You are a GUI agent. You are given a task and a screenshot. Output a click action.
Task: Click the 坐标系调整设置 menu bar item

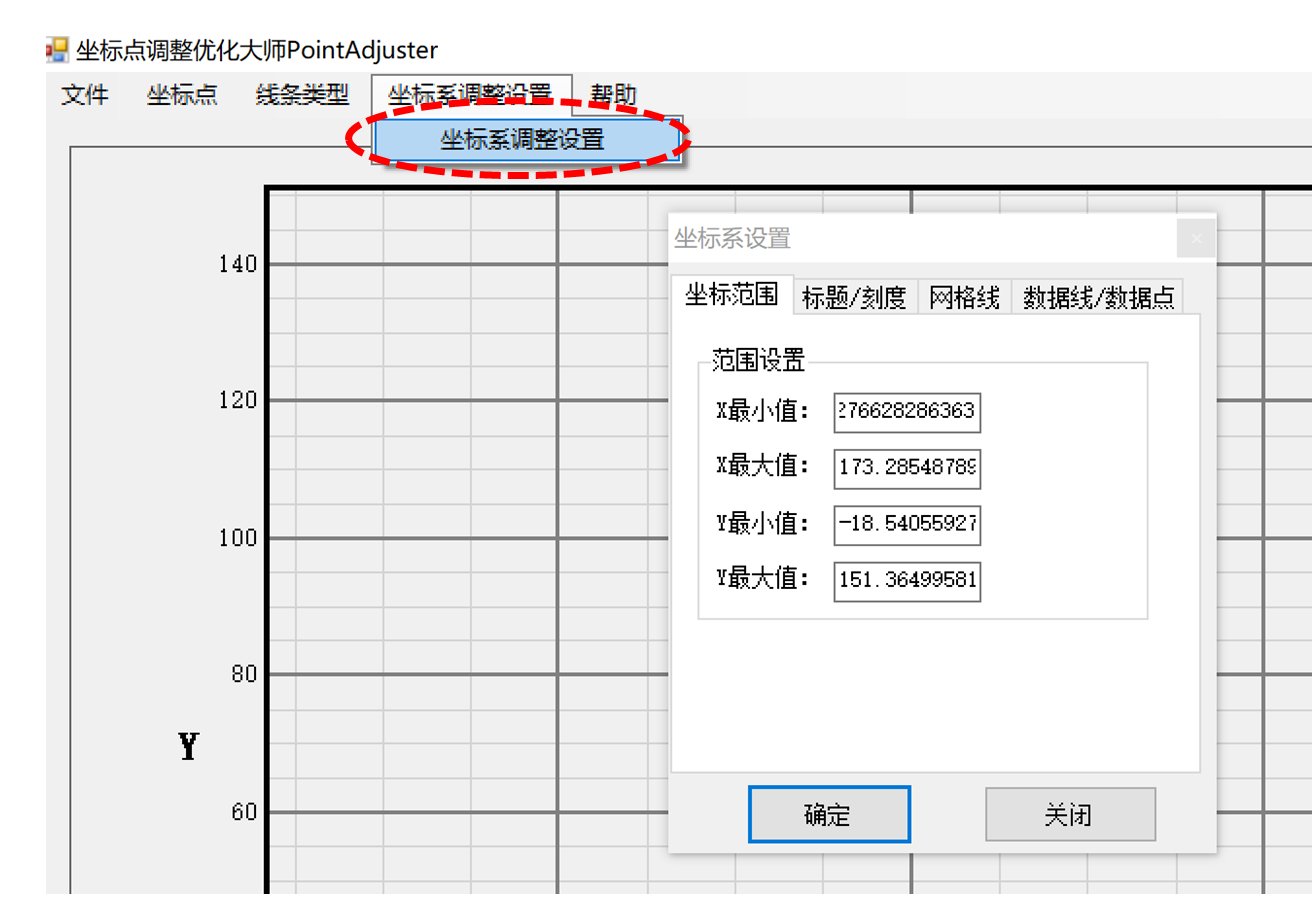pos(470,96)
